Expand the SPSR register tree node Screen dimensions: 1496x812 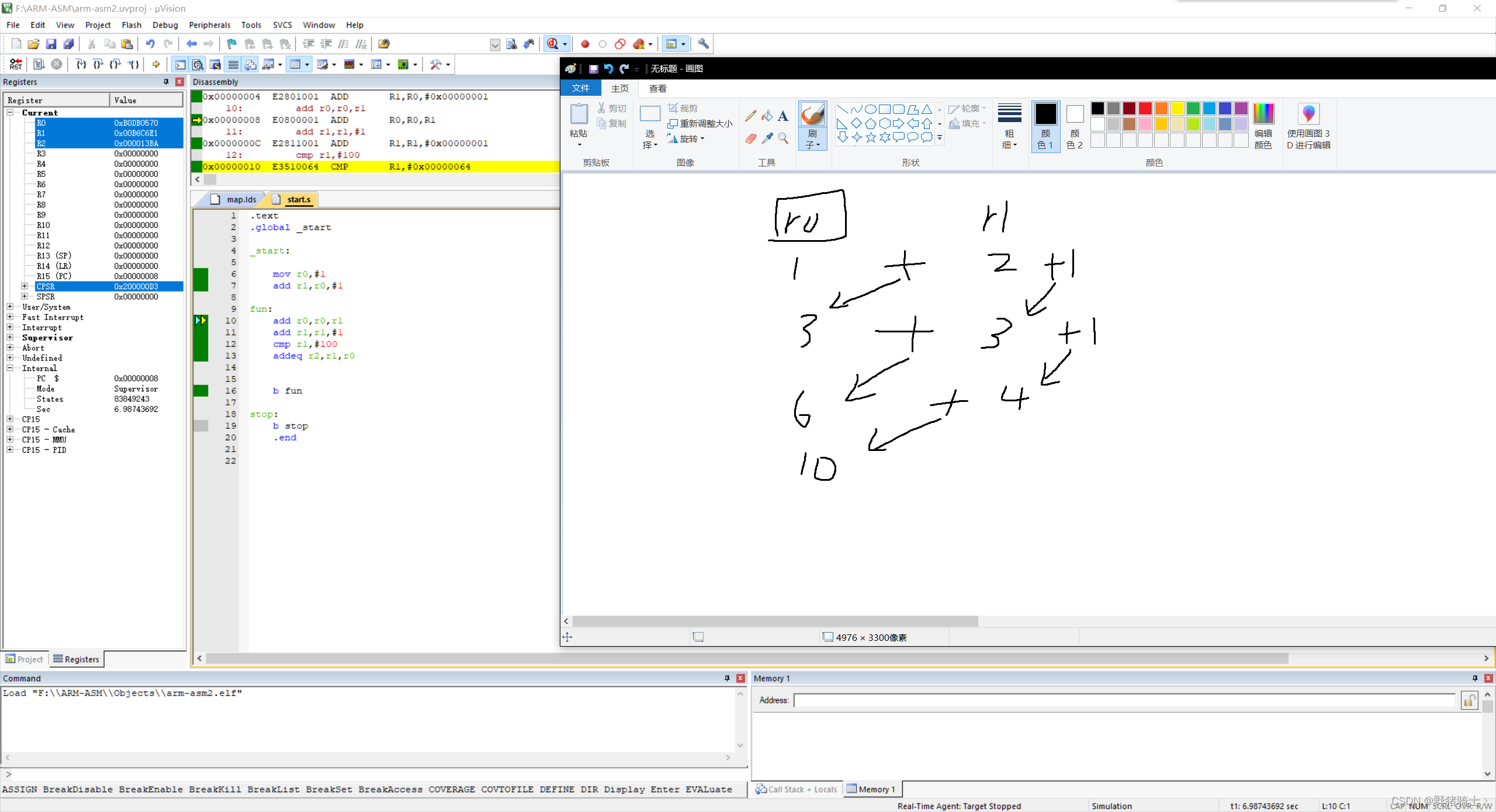(x=25, y=296)
